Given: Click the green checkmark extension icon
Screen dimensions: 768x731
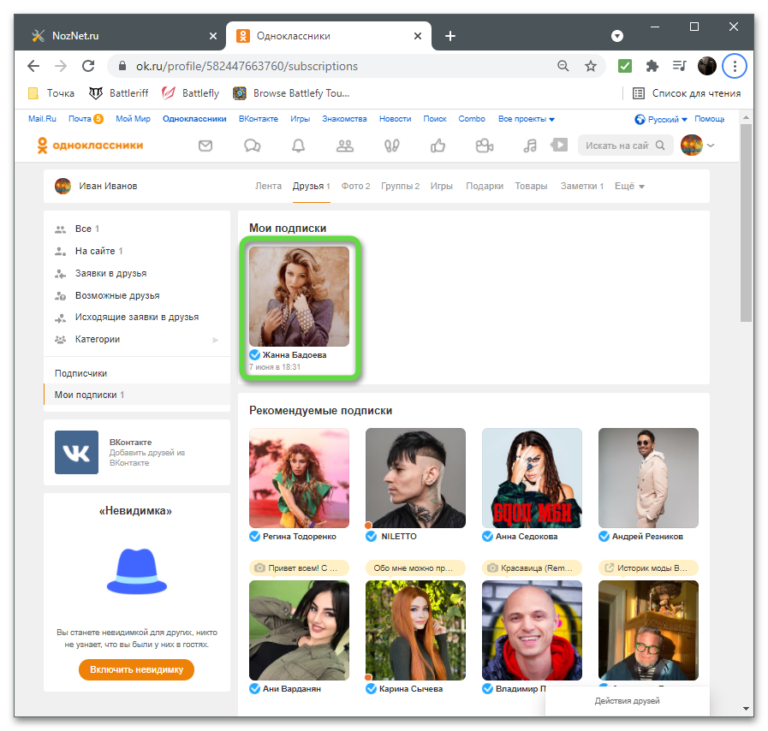Looking at the screenshot, I should coord(624,66).
